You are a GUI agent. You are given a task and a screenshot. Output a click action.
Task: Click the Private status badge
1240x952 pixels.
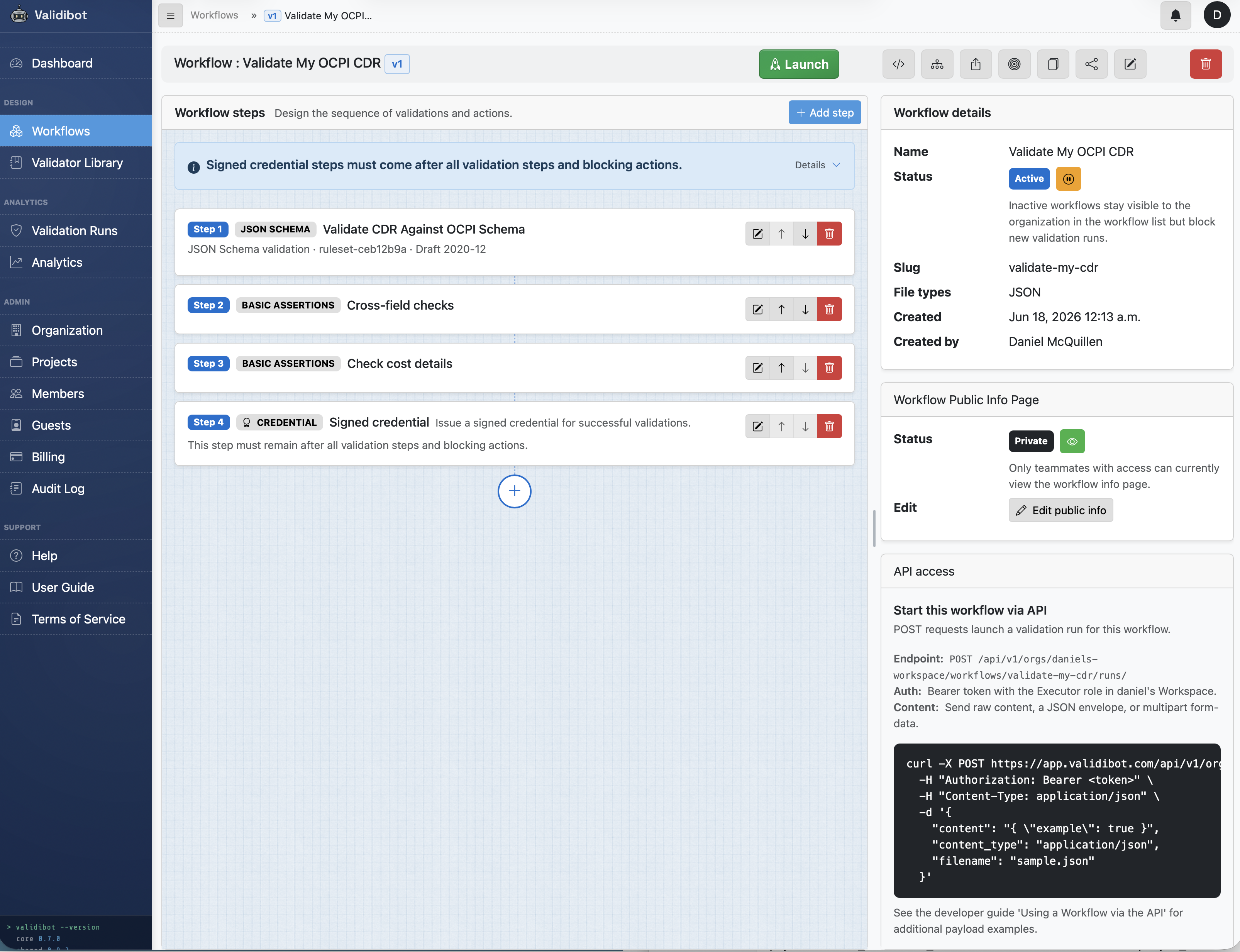pos(1031,441)
